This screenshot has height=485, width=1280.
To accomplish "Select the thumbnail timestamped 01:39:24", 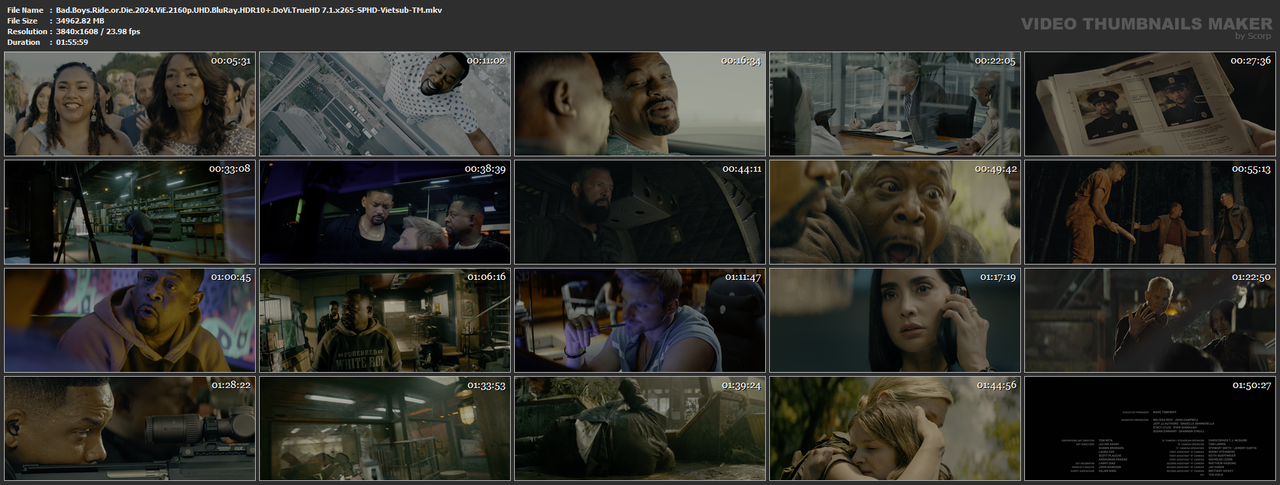I will [x=640, y=428].
